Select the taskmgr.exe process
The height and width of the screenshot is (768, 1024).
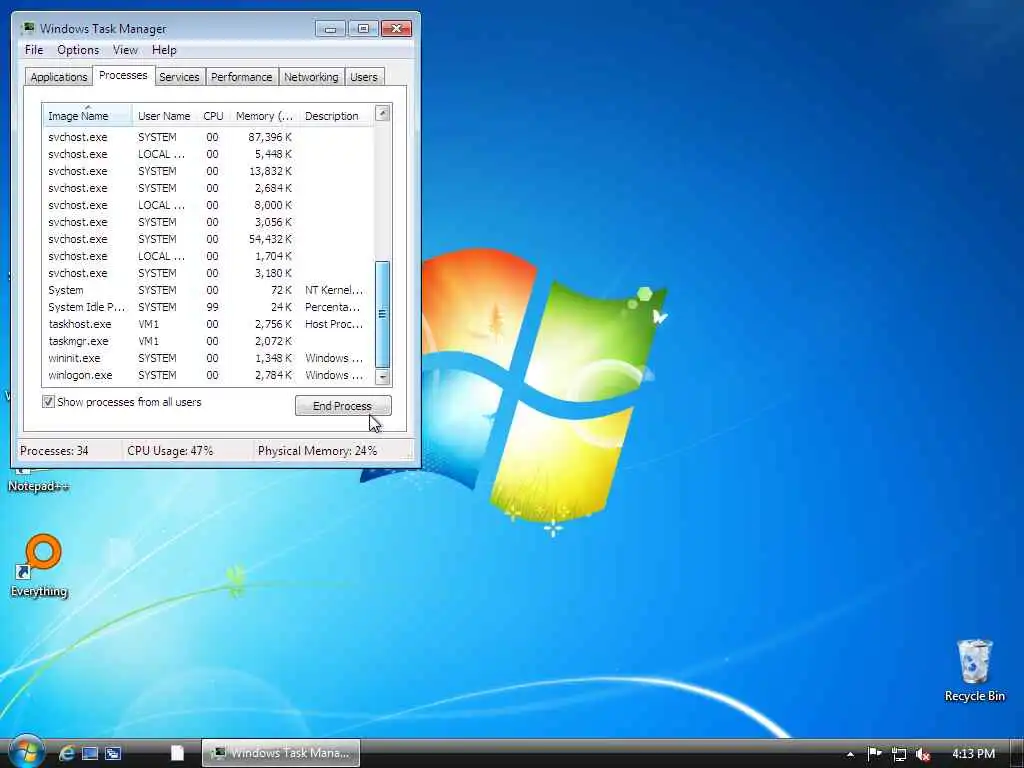click(x=209, y=341)
